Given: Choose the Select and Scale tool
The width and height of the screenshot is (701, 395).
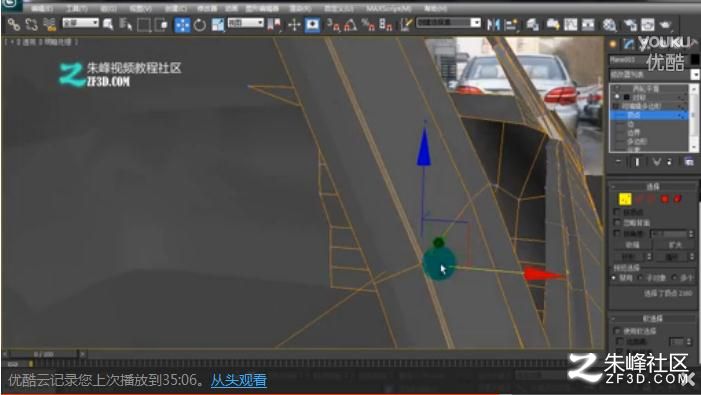Looking at the screenshot, I should pyautogui.click(x=218, y=25).
